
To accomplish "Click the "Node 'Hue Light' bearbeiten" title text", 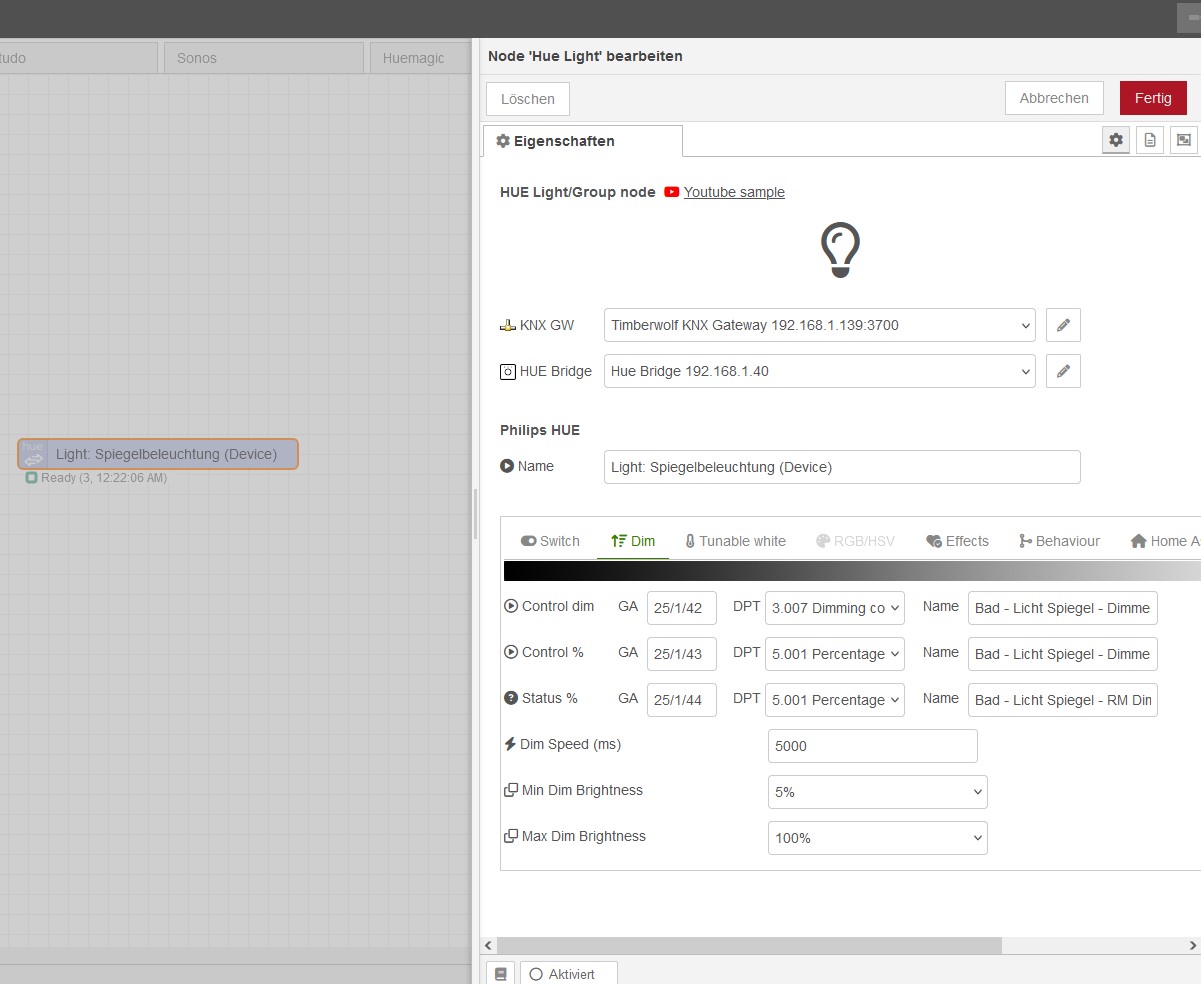I will [x=585, y=56].
